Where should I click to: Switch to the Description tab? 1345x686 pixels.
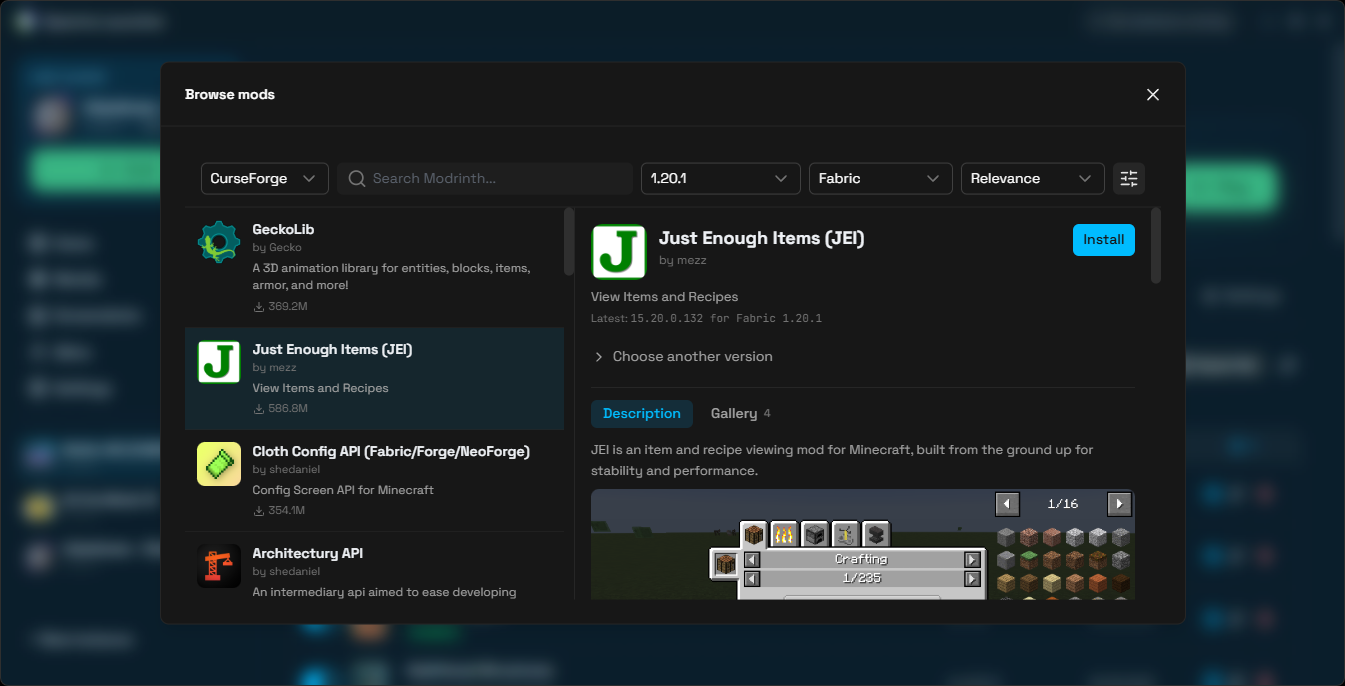(x=642, y=414)
